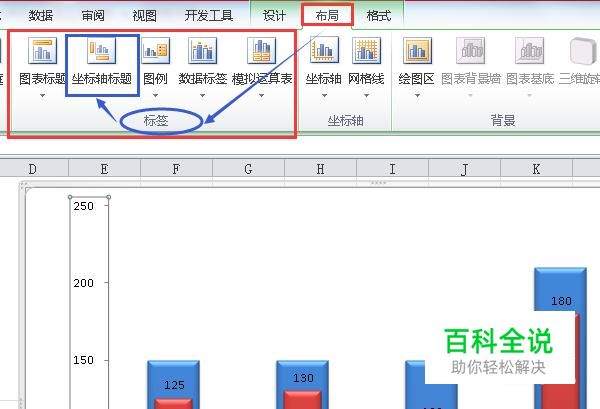Open the 数据 ribbon tab
Image resolution: width=600 pixels, height=409 pixels.
[41, 15]
